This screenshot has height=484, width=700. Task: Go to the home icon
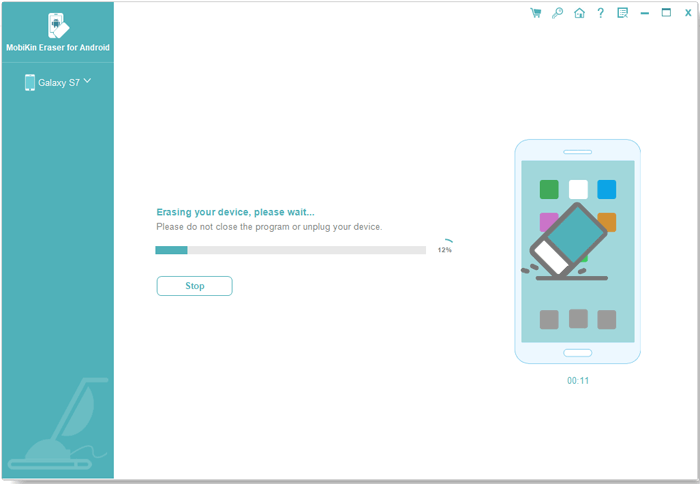pyautogui.click(x=579, y=13)
